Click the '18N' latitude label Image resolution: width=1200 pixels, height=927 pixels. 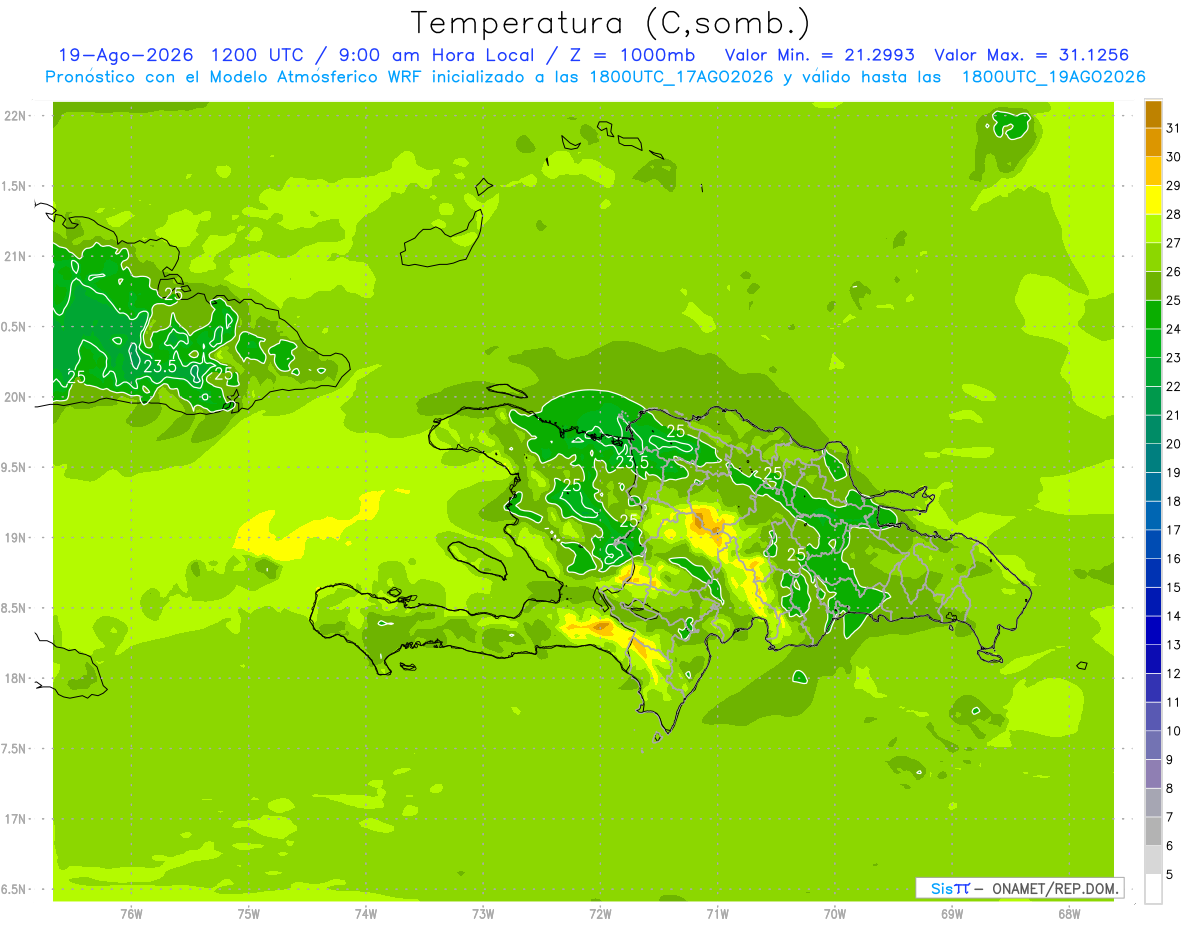(15, 678)
